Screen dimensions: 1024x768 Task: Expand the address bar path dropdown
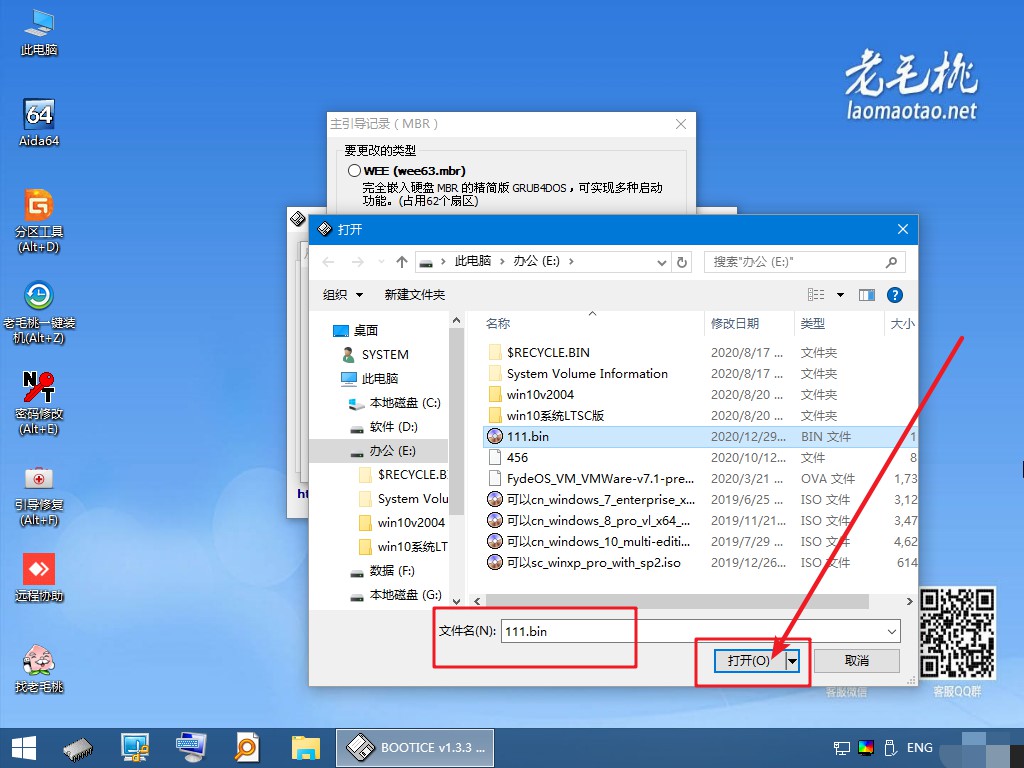pos(662,262)
